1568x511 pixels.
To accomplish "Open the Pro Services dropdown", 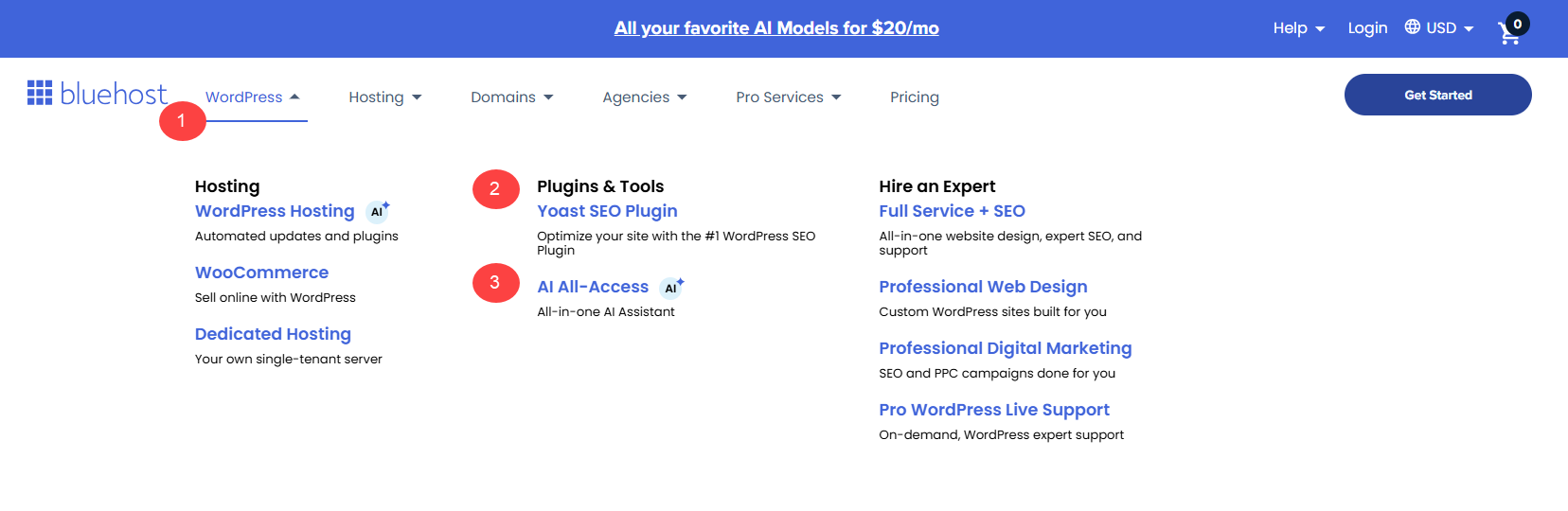I will pyautogui.click(x=789, y=97).
